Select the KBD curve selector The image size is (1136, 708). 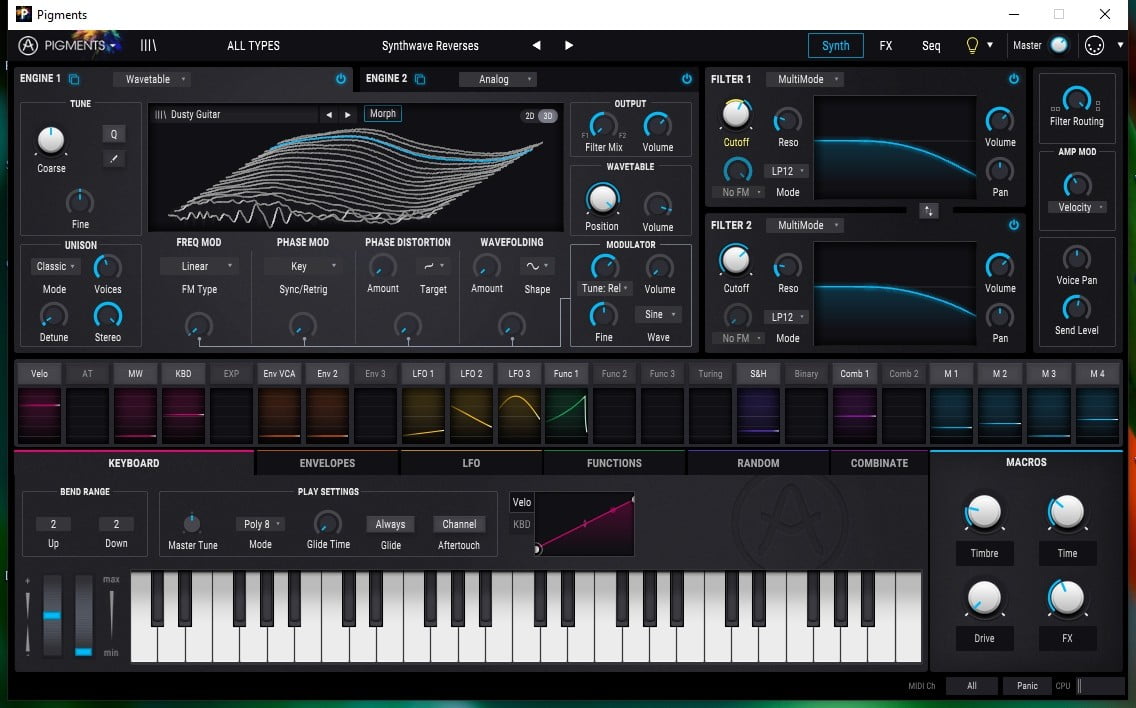tap(522, 524)
